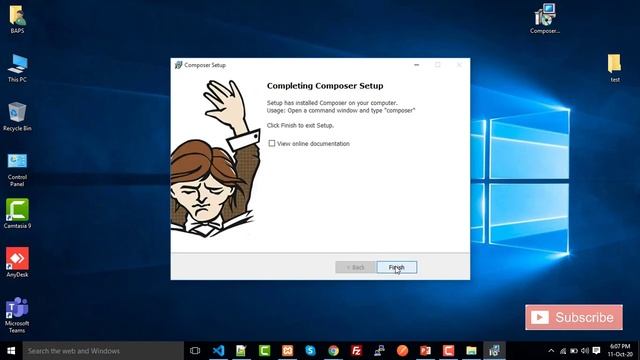Viewport: 640px width, 360px height.
Task: Click the red Subscribe button
Action: click(574, 317)
